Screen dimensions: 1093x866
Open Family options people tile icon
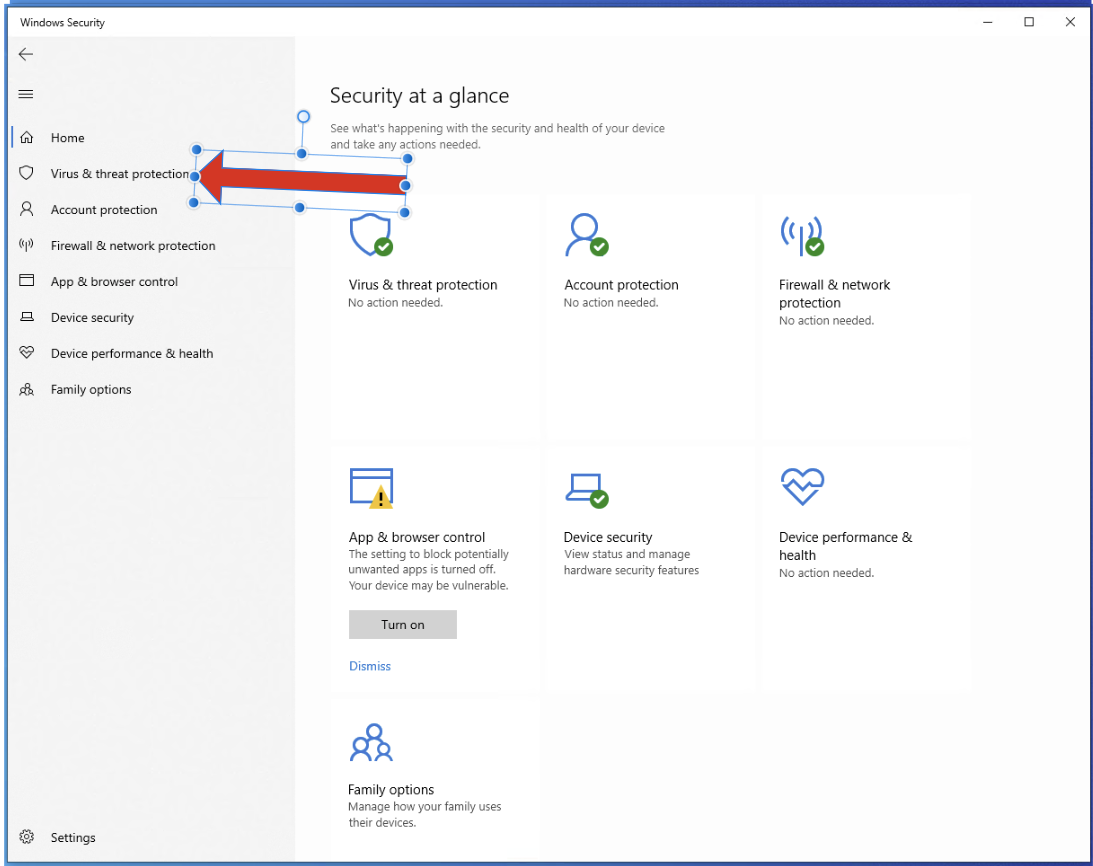tap(372, 743)
